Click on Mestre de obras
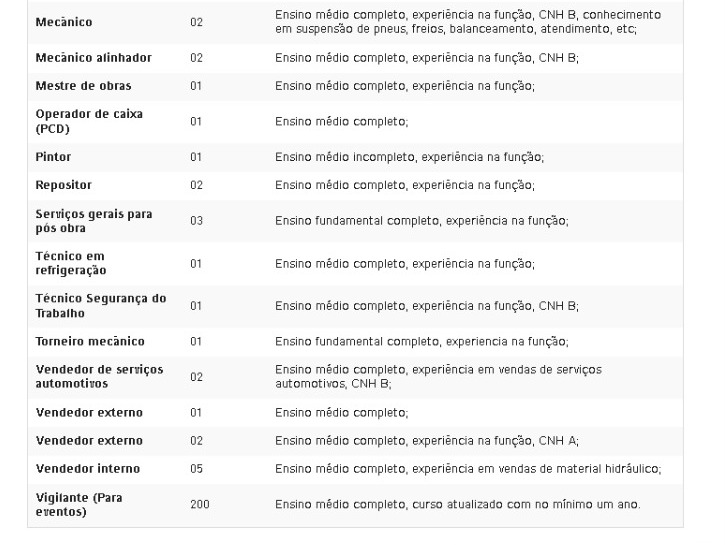725x545 pixels. 83,86
